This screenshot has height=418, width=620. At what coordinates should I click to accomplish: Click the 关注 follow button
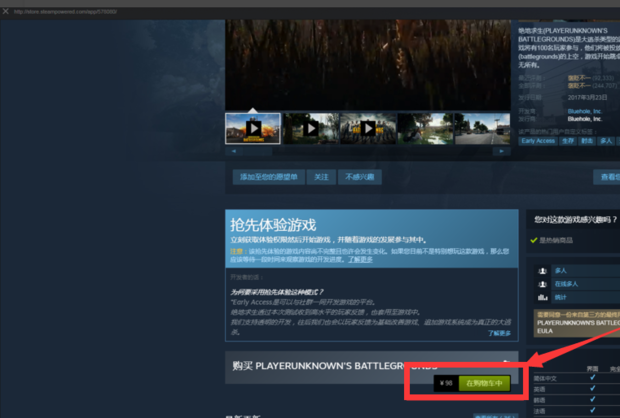click(321, 177)
